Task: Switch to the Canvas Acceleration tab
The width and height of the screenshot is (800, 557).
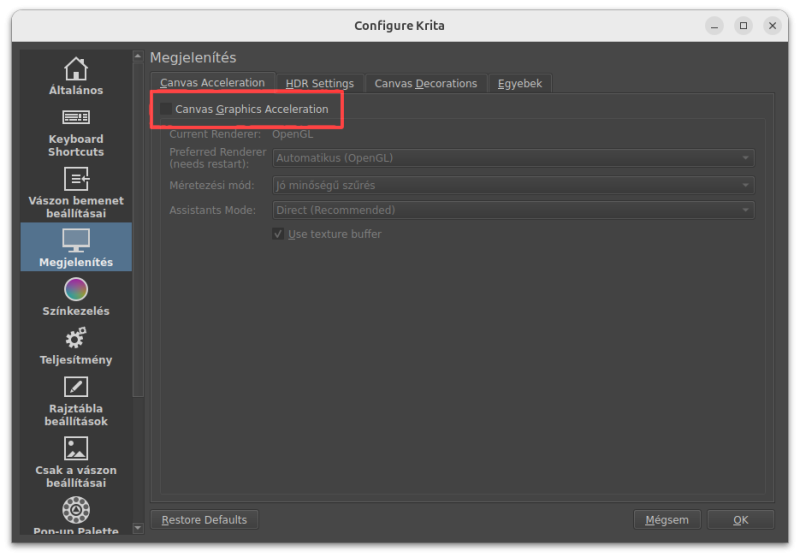Action: (212, 83)
